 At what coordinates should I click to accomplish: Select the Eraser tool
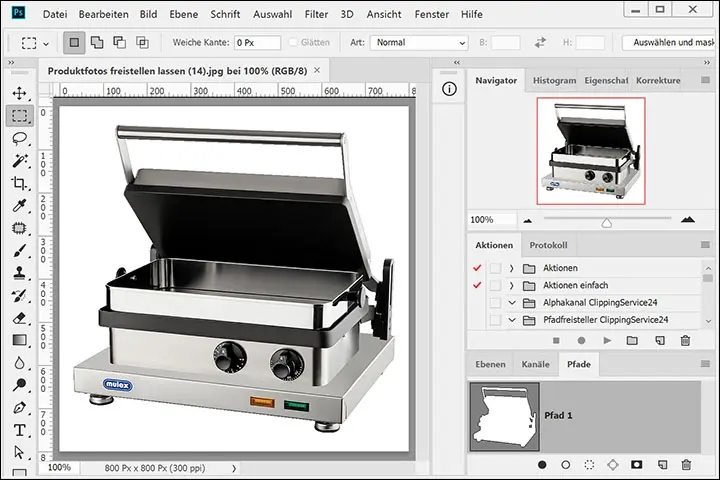(19, 318)
